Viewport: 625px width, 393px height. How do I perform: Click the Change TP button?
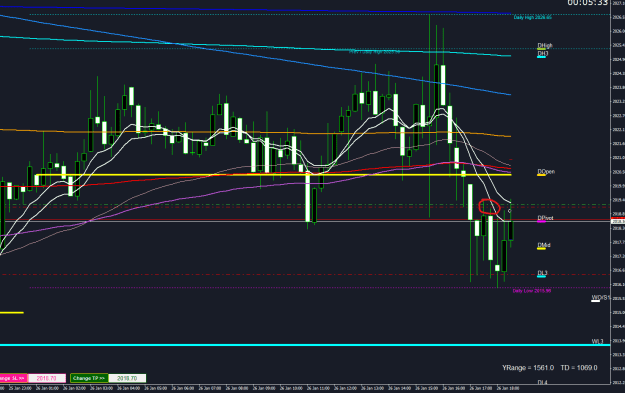89,378
